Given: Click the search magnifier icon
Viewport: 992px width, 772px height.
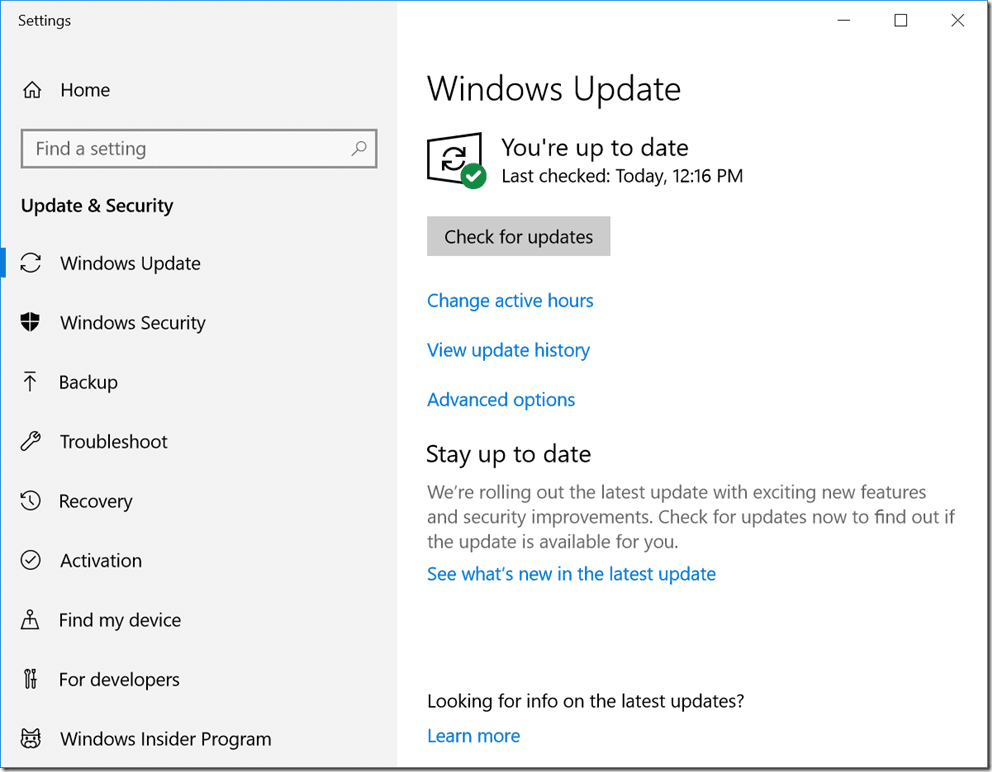Looking at the screenshot, I should coord(359,149).
